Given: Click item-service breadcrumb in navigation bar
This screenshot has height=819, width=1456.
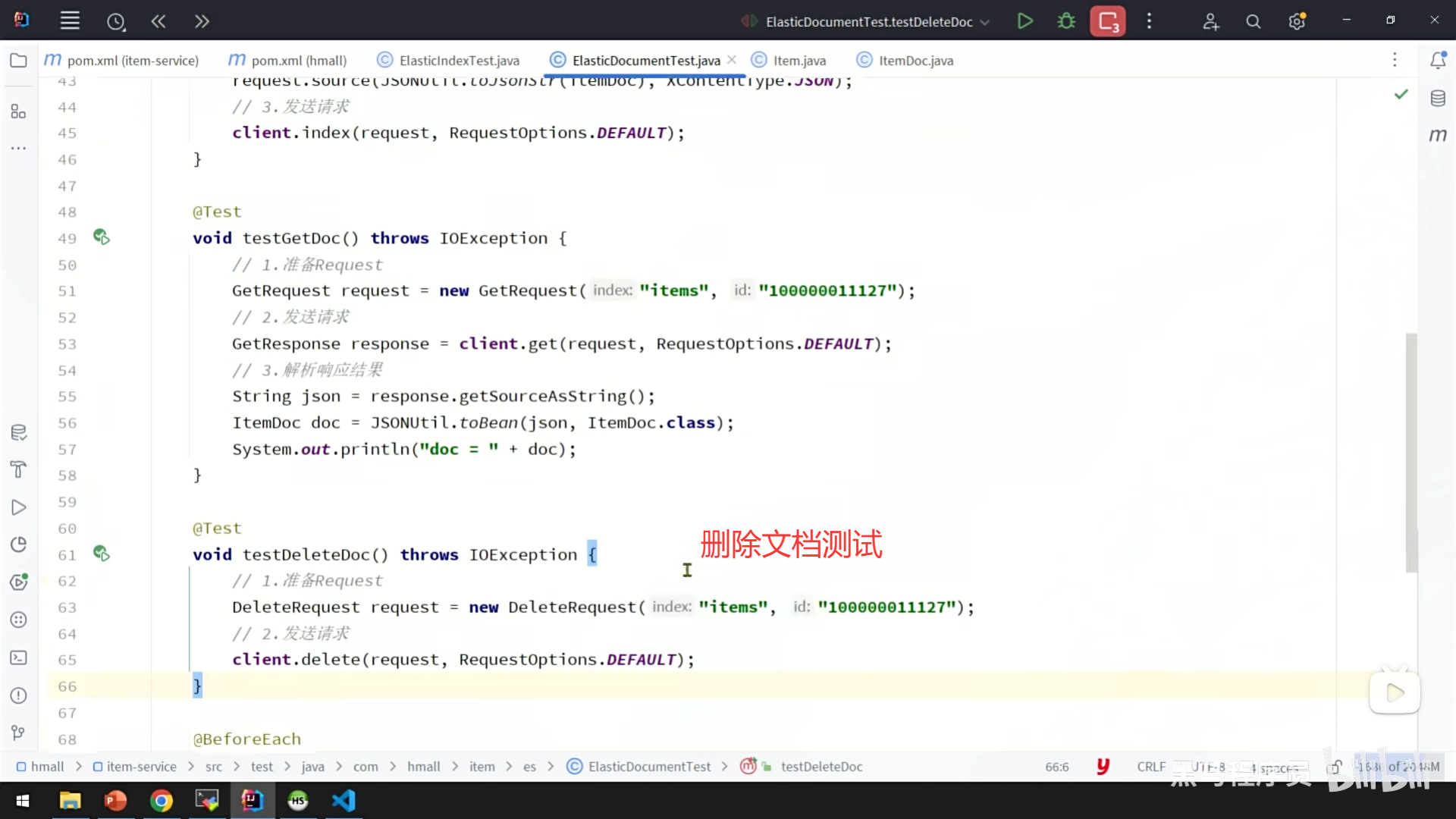Looking at the screenshot, I should pos(141,767).
